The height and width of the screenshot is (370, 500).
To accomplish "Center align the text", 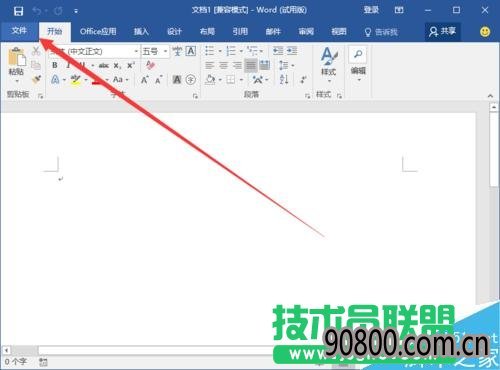I will pyautogui.click(x=223, y=65).
